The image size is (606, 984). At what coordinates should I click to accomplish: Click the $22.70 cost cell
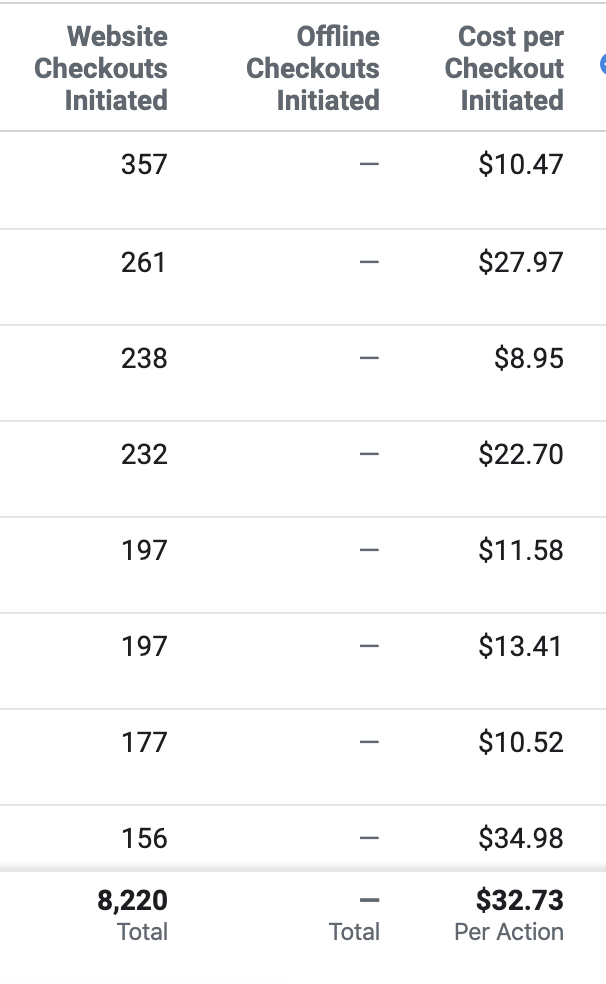521,454
